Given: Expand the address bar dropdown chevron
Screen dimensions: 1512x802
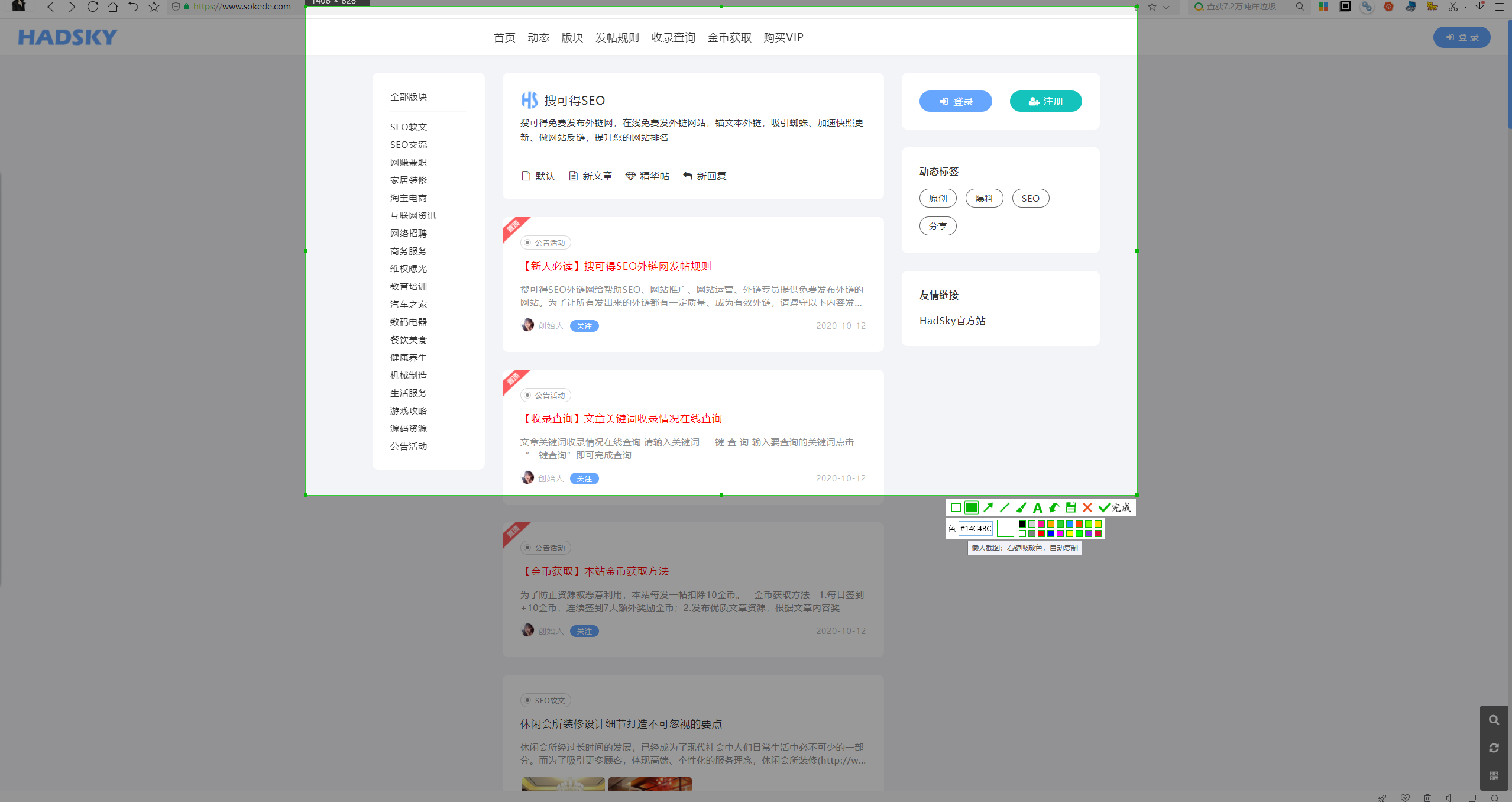Looking at the screenshot, I should 1166,7.
